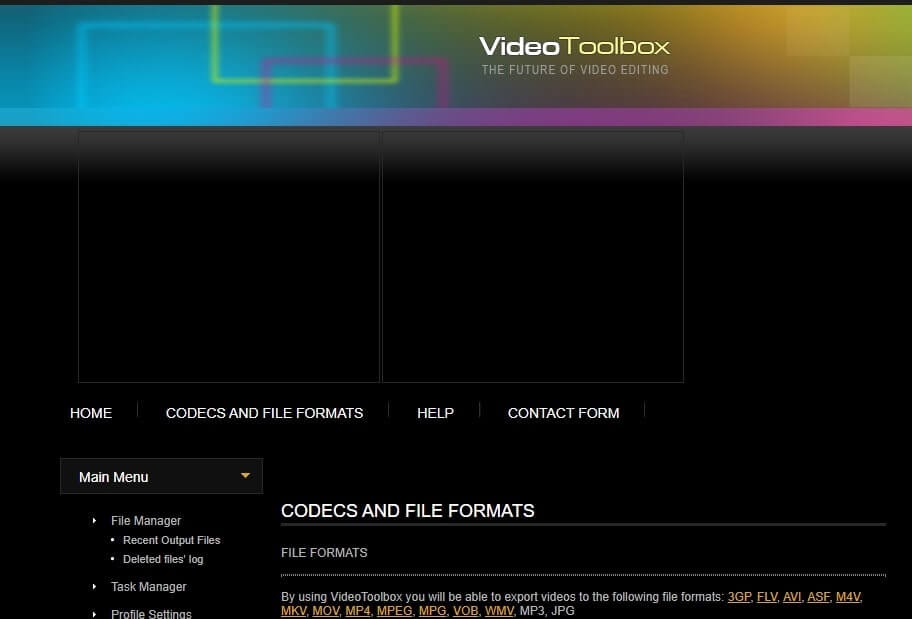
Task: Open Profile Settings in sidebar
Action: coord(151,614)
